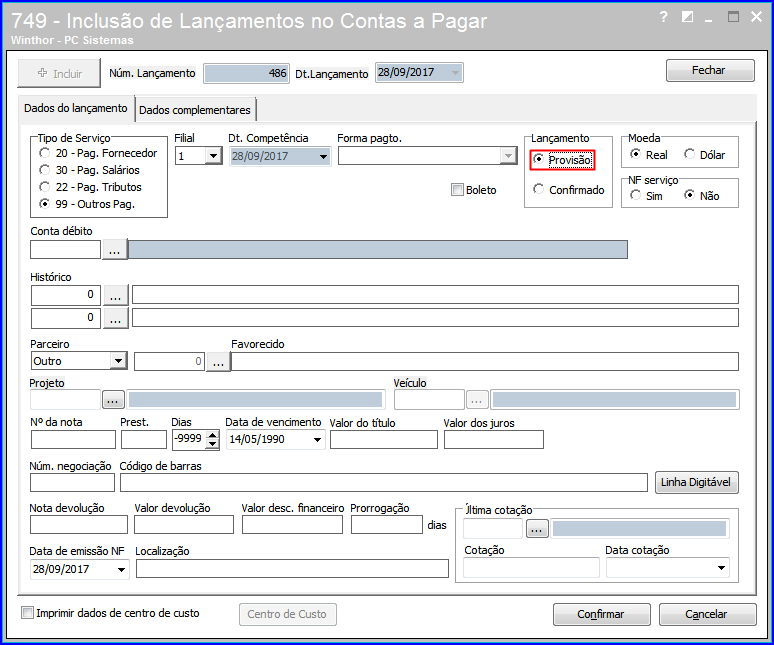Switch to Dados do lançamento tab

tap(76, 109)
